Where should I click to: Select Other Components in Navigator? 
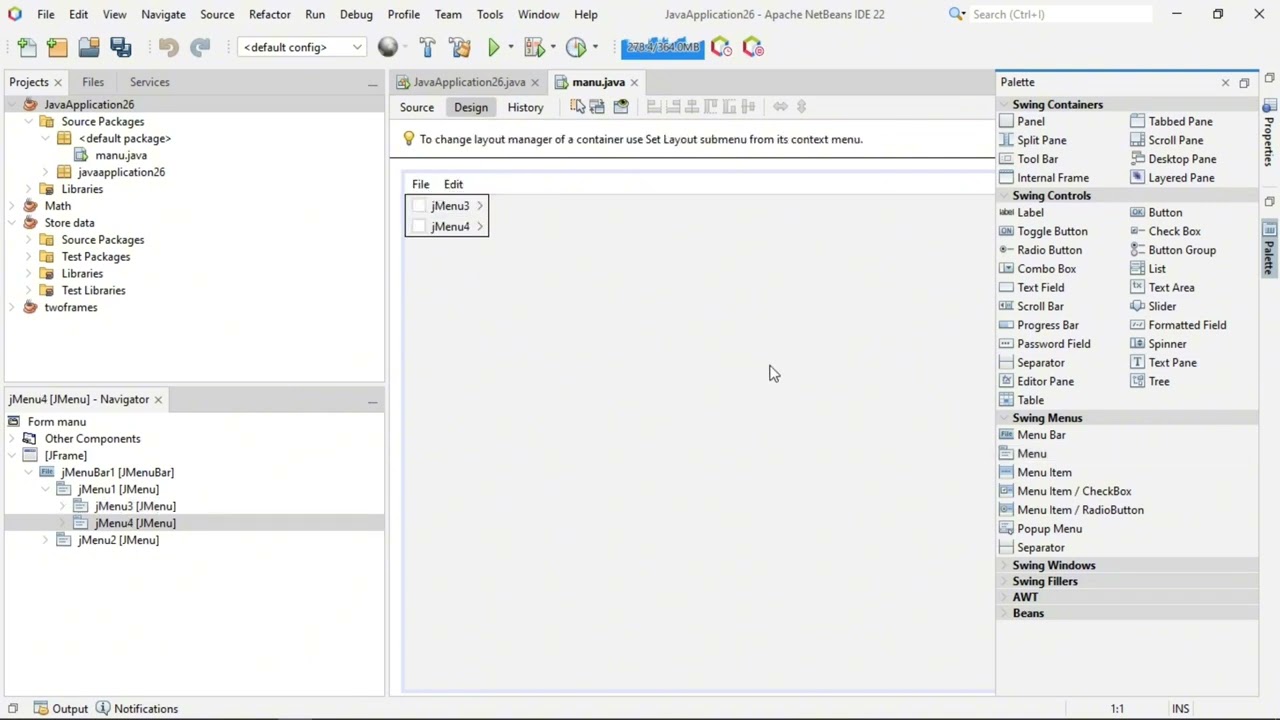click(x=92, y=438)
